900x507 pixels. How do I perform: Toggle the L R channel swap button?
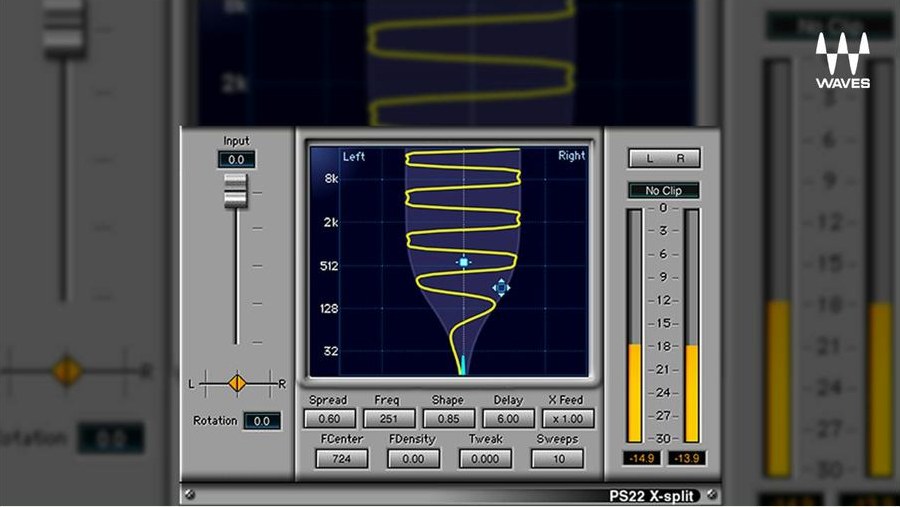pos(664,158)
